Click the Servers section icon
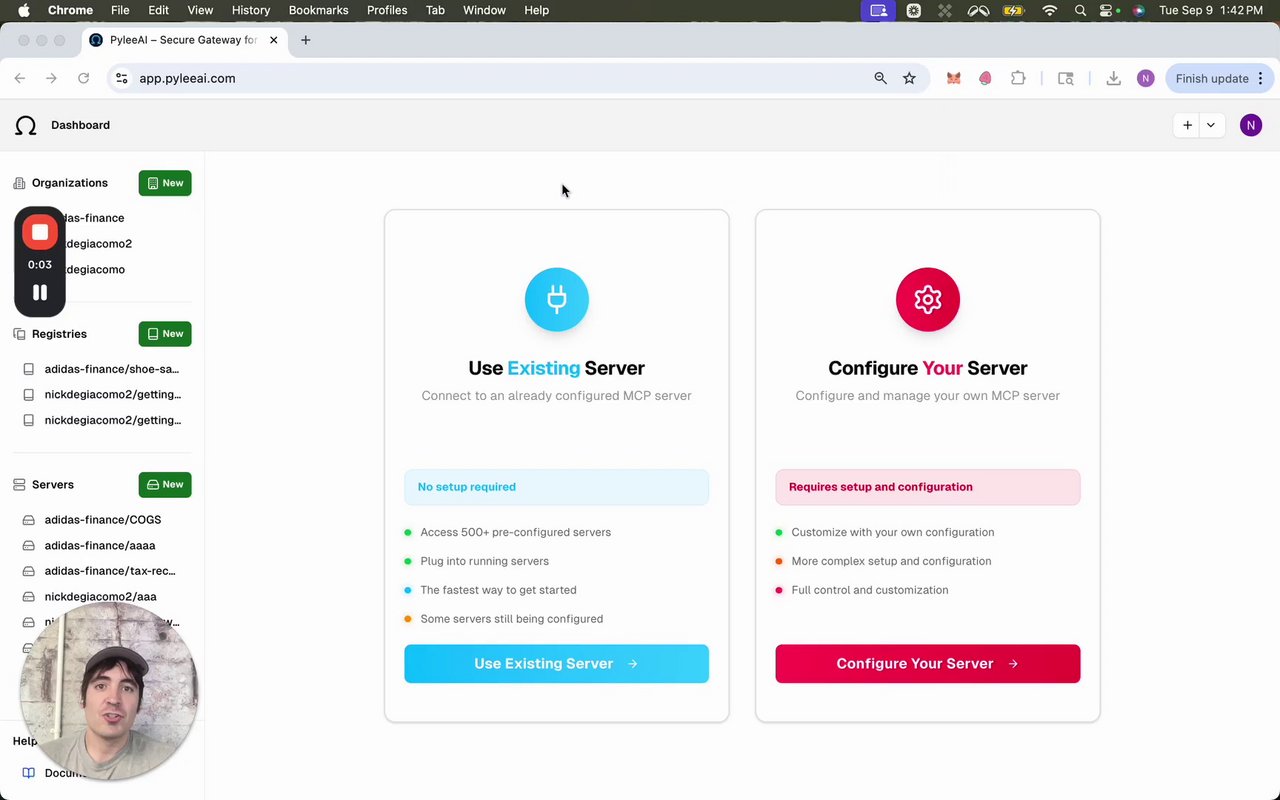The image size is (1280, 800). pos(19,485)
